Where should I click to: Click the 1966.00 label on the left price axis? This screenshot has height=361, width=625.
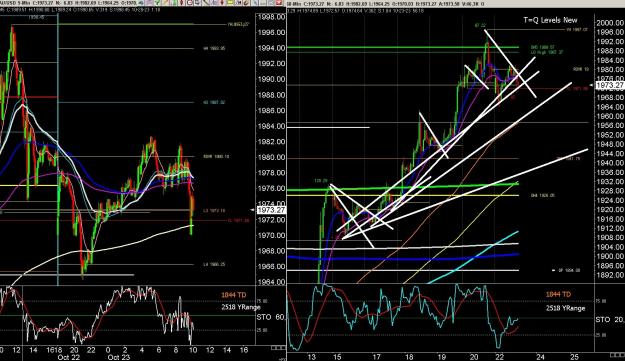[271, 267]
